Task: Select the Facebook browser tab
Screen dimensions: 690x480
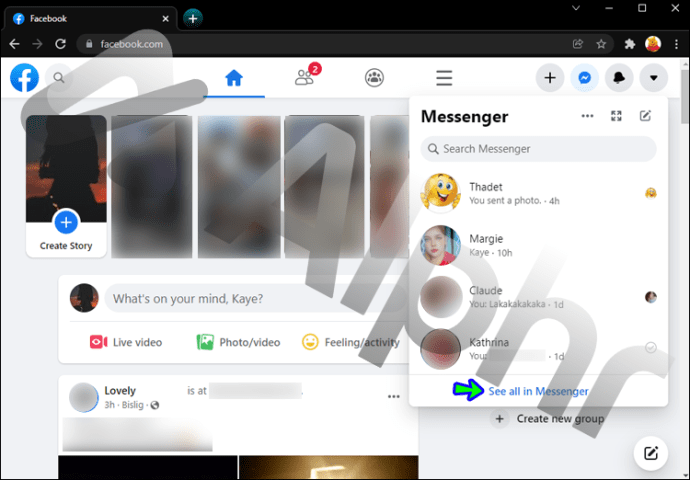Action: coord(90,19)
